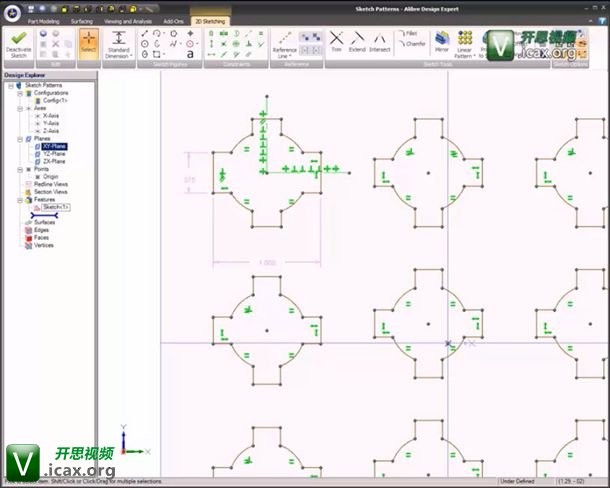Screen dimensions: 610x488
Task: Select the Line sketch tool
Action: click(x=145, y=33)
